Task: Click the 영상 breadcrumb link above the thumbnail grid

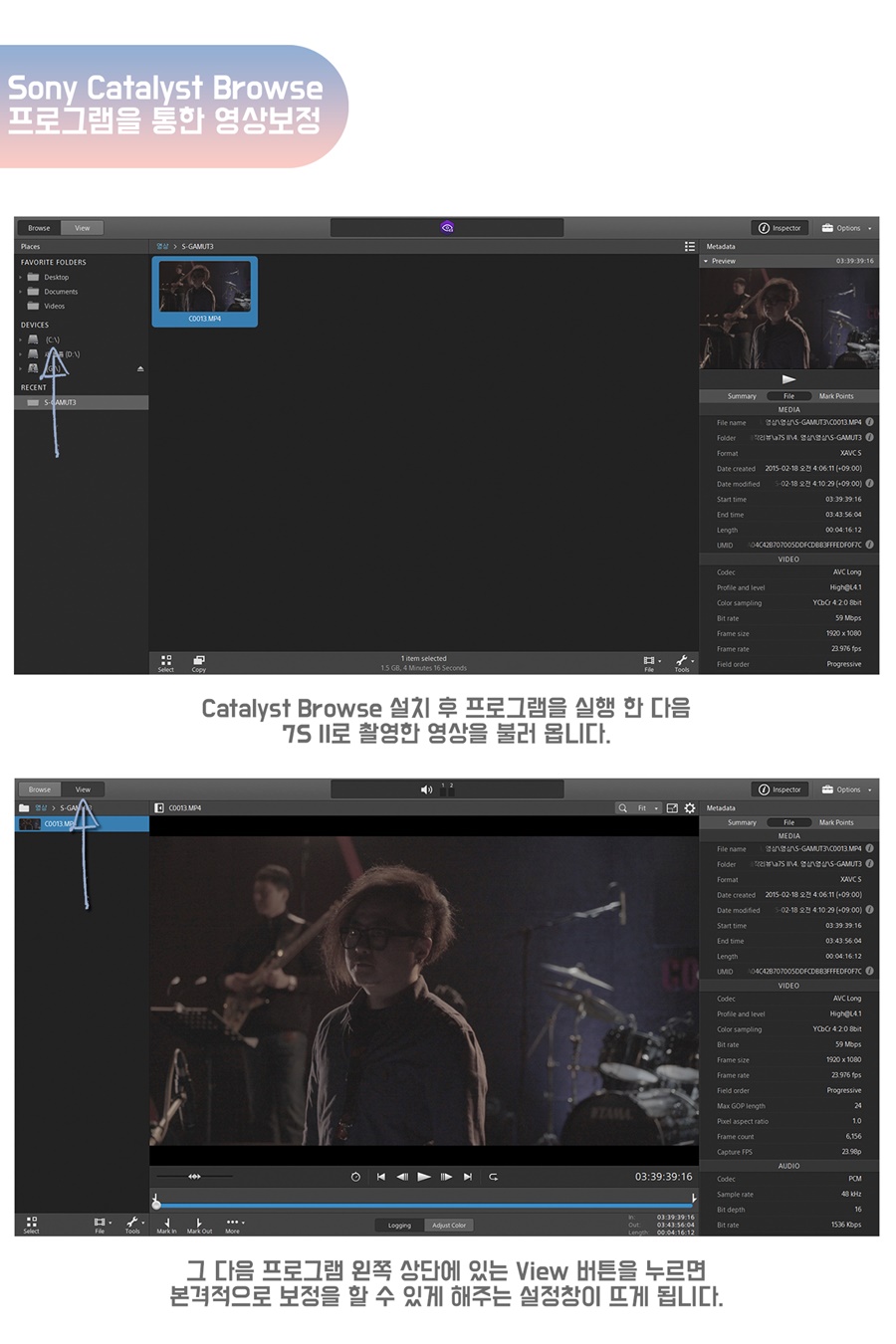Action: 162,246
